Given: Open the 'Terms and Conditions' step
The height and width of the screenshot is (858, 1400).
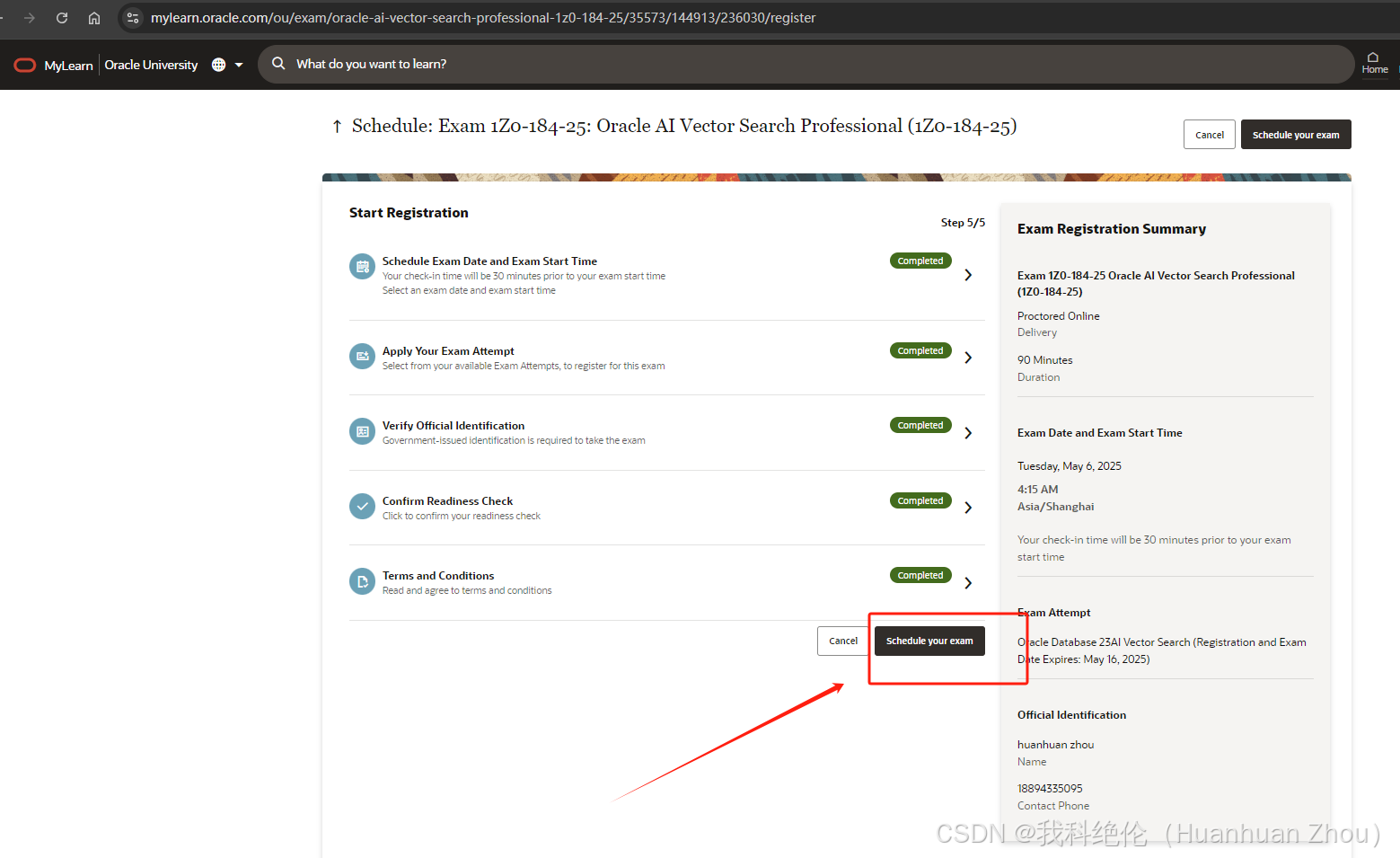Looking at the screenshot, I should click(438, 576).
